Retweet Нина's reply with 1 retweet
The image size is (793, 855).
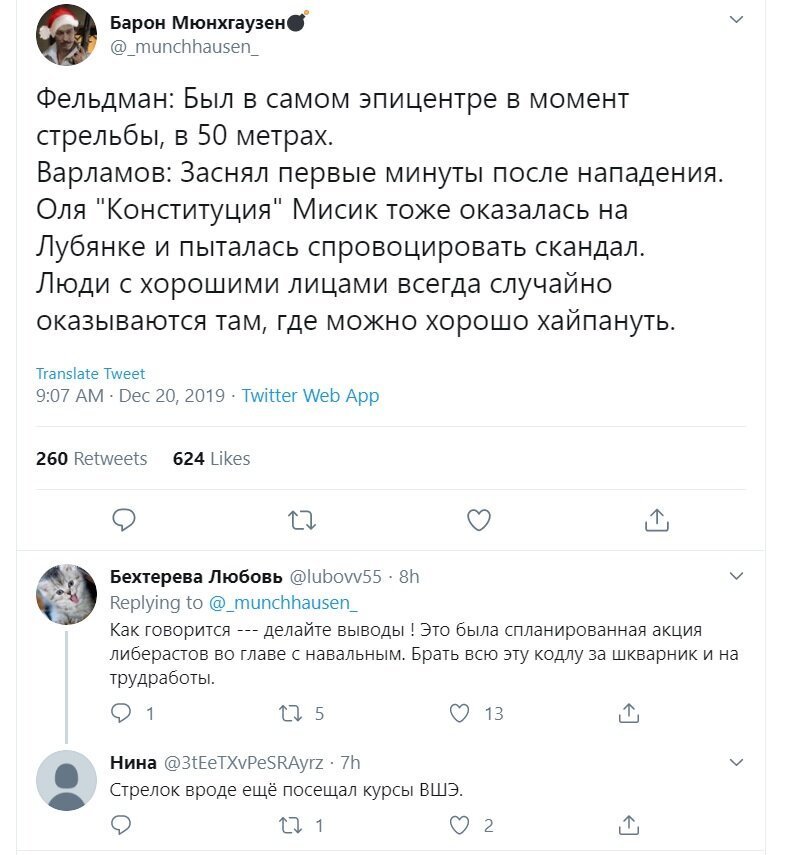291,826
